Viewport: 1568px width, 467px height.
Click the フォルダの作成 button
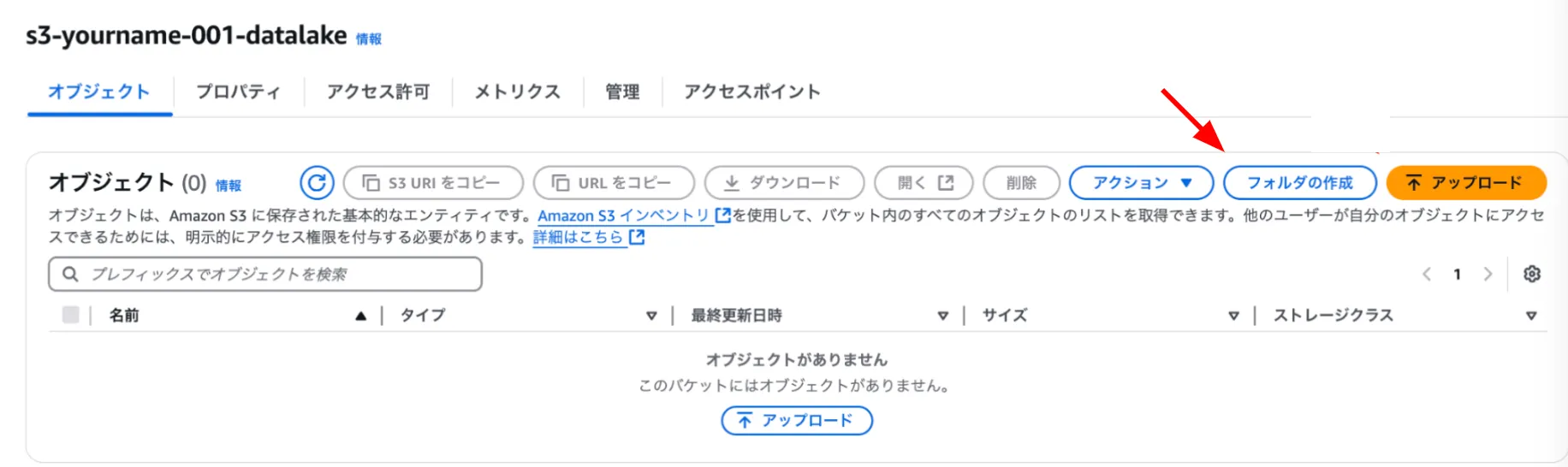coord(1299,183)
